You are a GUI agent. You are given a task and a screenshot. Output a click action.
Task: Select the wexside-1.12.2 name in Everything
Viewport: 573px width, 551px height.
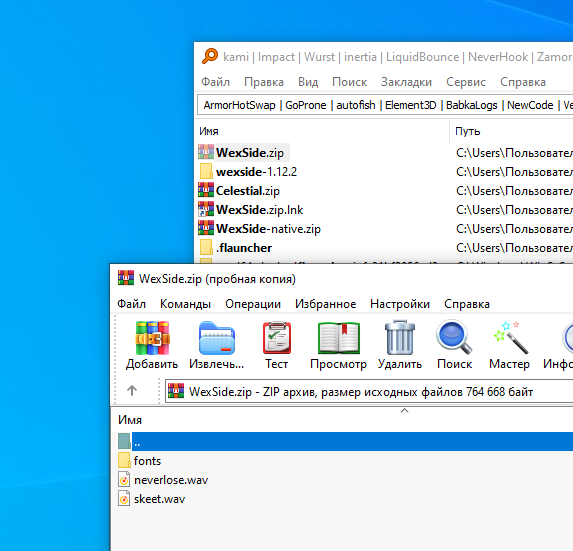257,172
